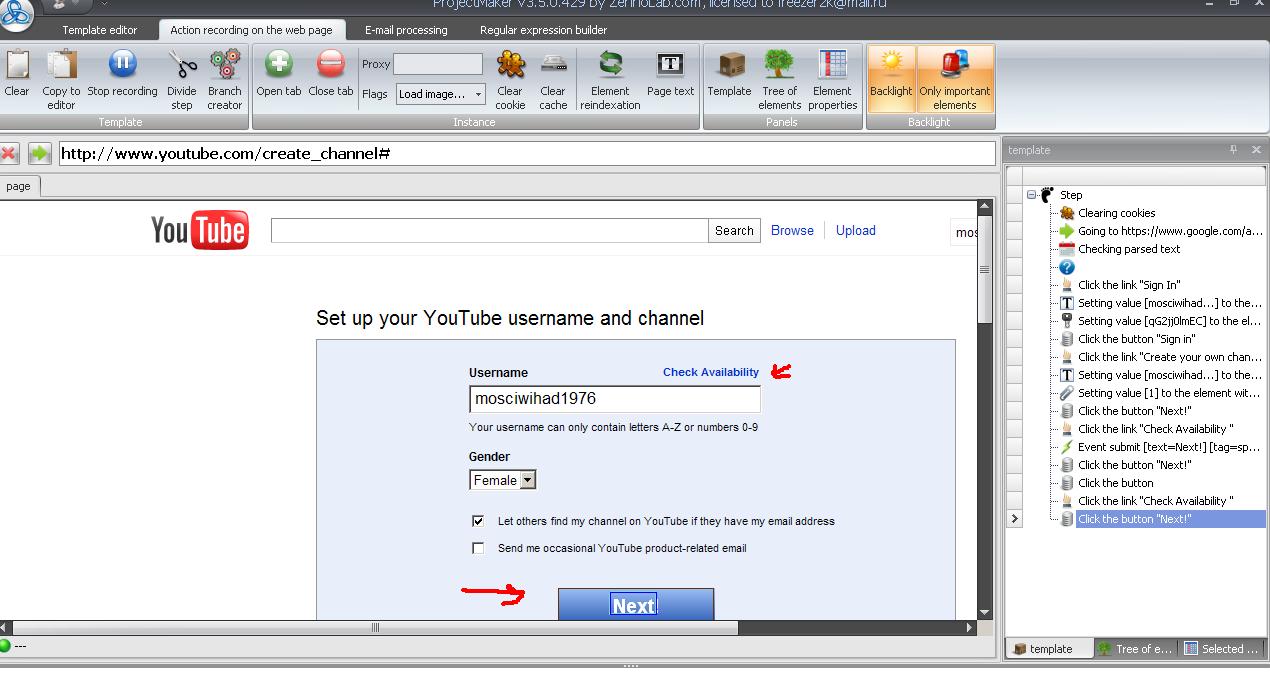1270x681 pixels.
Task: Click the red stop loading icon
Action: pyautogui.click(x=9, y=153)
